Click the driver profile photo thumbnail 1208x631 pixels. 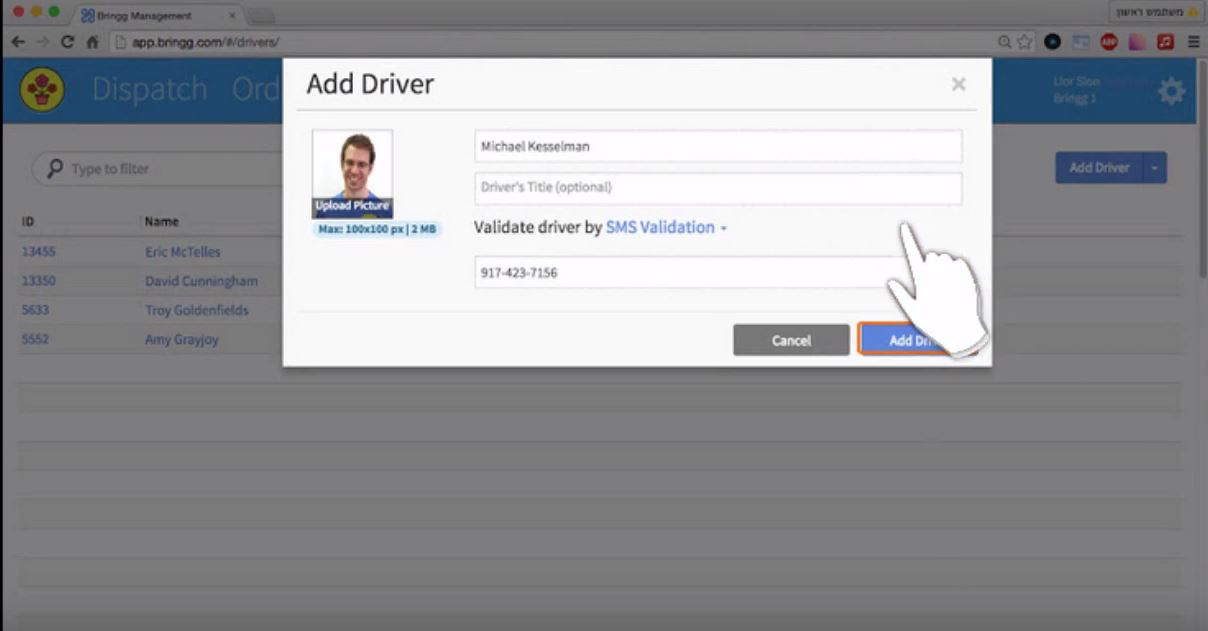(352, 174)
